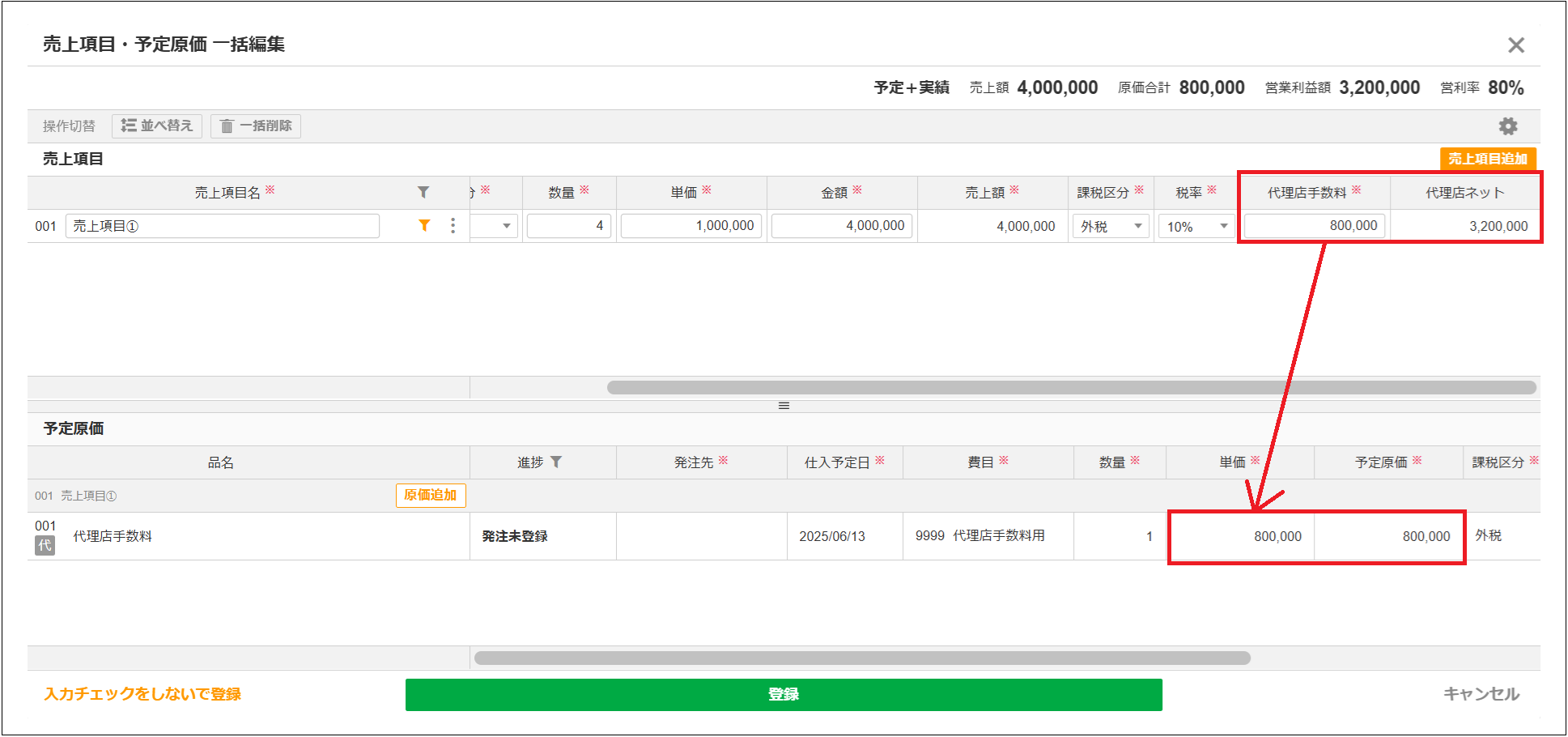
Task: Click the キャンセル button
Action: pos(1481,694)
